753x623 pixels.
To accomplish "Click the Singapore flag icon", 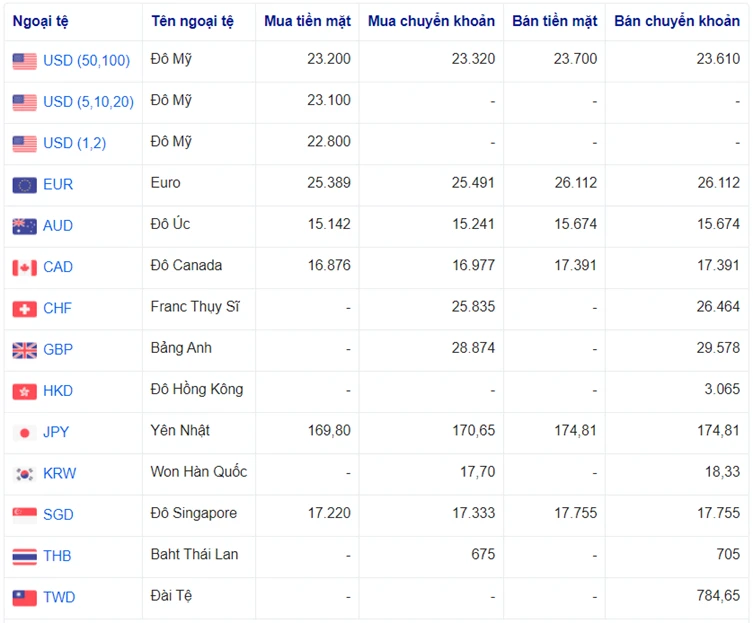I will [25, 515].
